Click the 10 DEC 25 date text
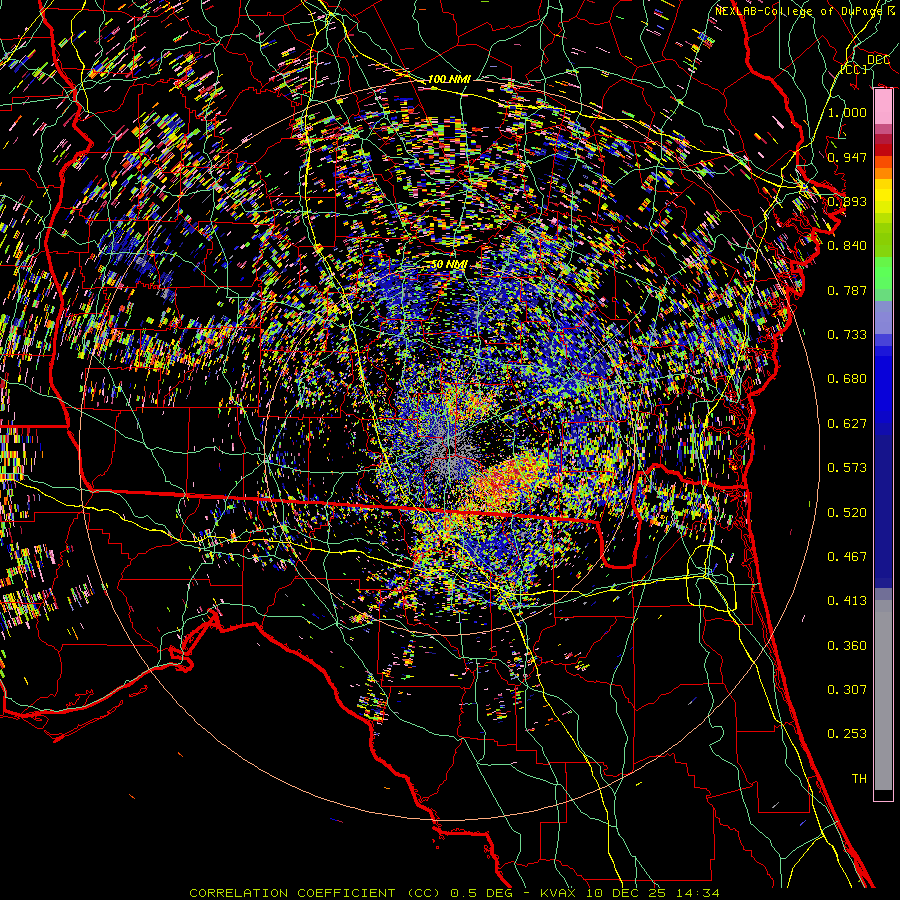This screenshot has height=900, width=900. 626,893
